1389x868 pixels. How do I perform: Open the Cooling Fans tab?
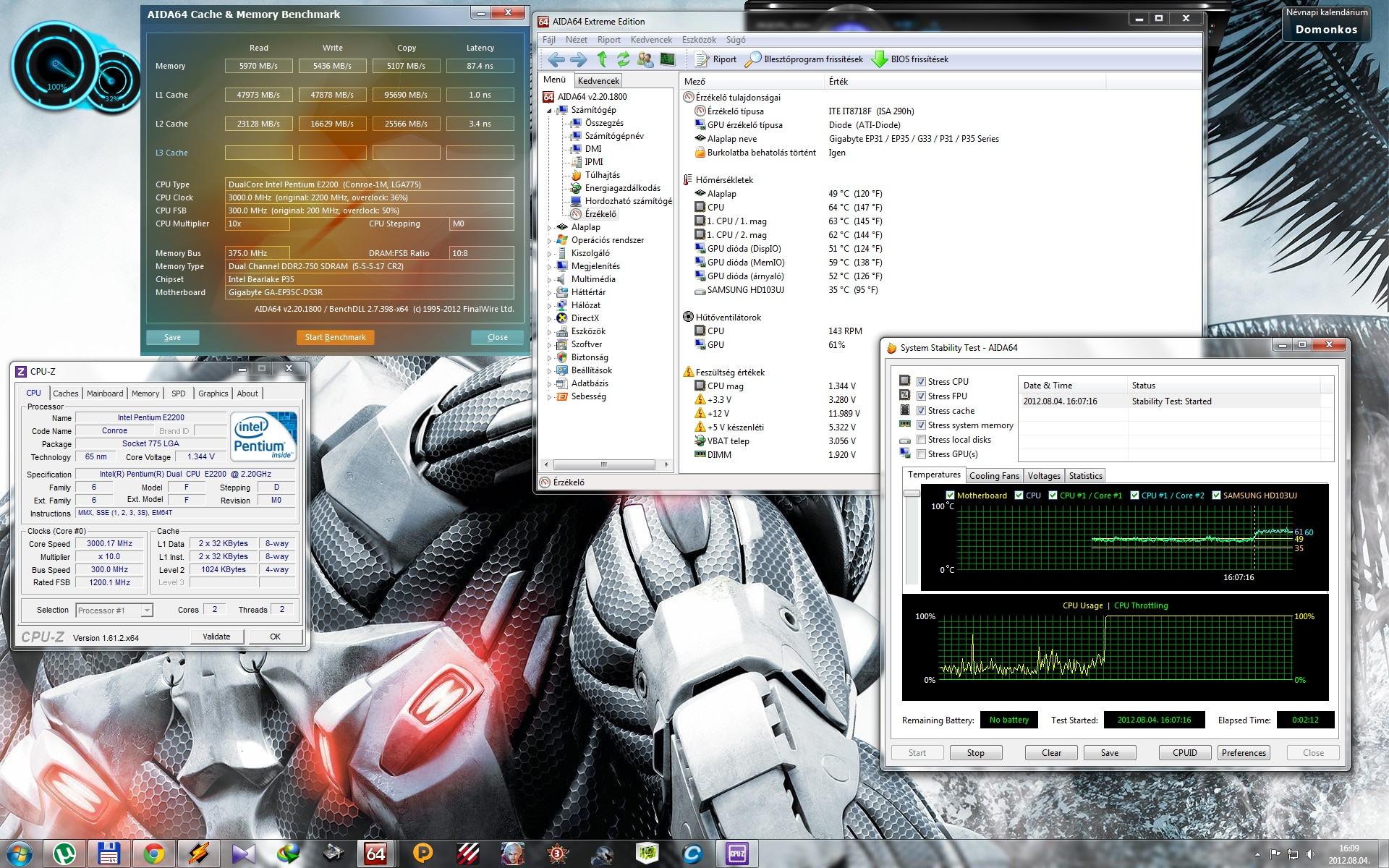coord(993,476)
